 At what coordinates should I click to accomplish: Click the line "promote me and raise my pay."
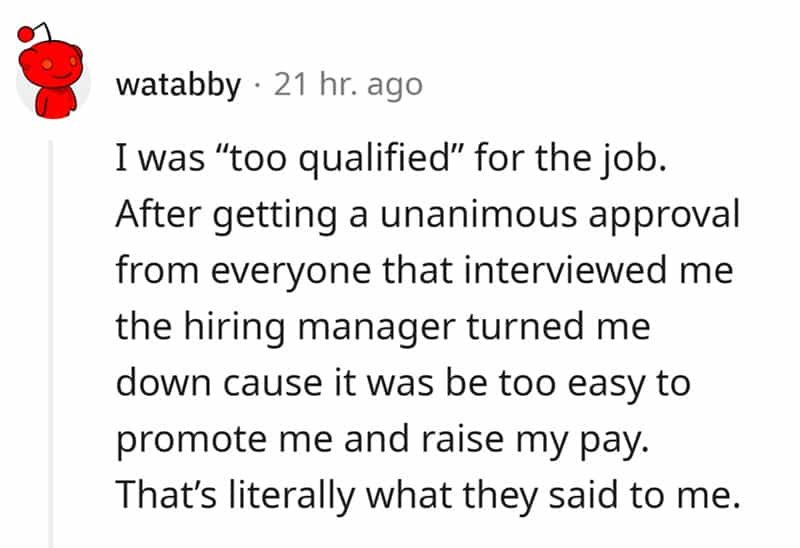[x=383, y=438]
